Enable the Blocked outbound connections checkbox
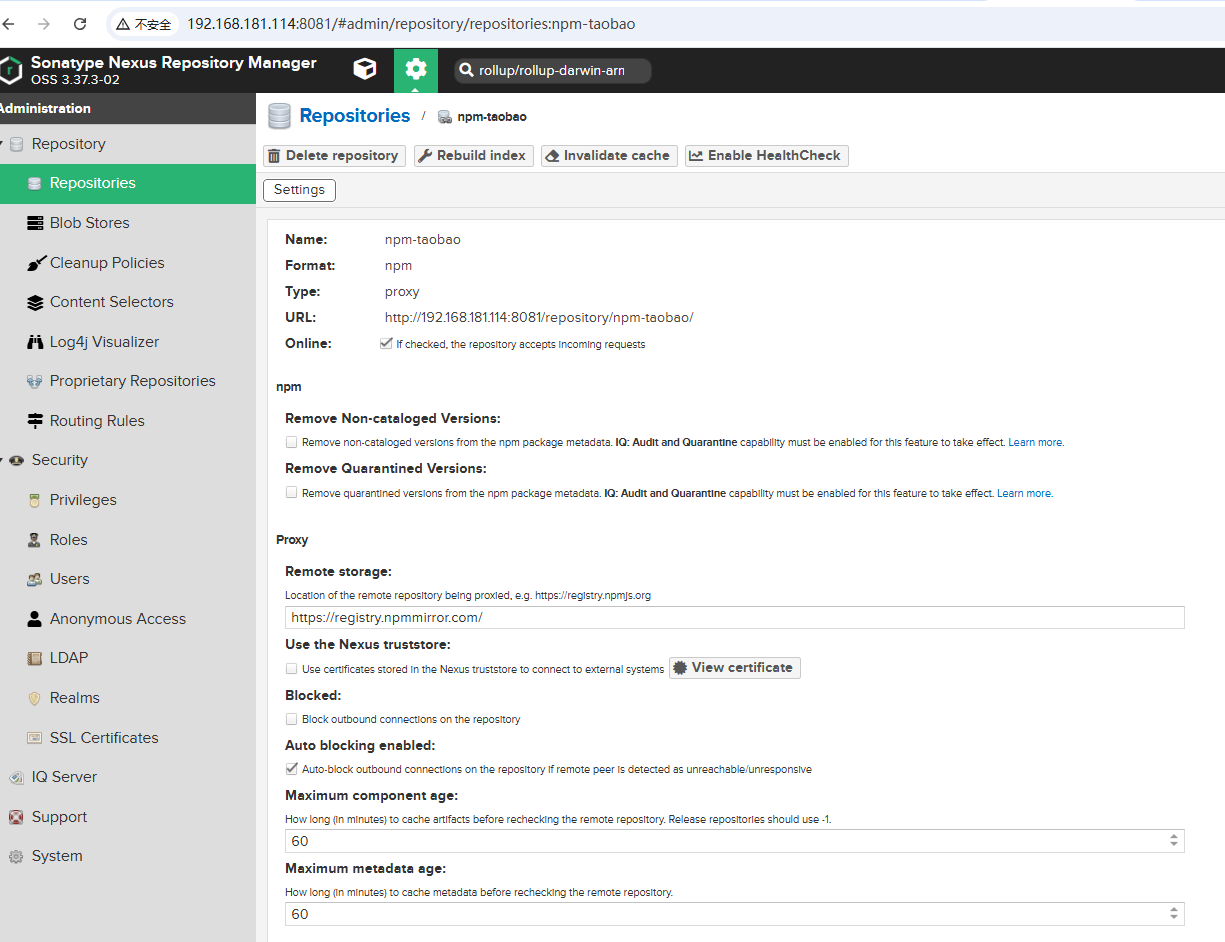1225x942 pixels. click(292, 719)
